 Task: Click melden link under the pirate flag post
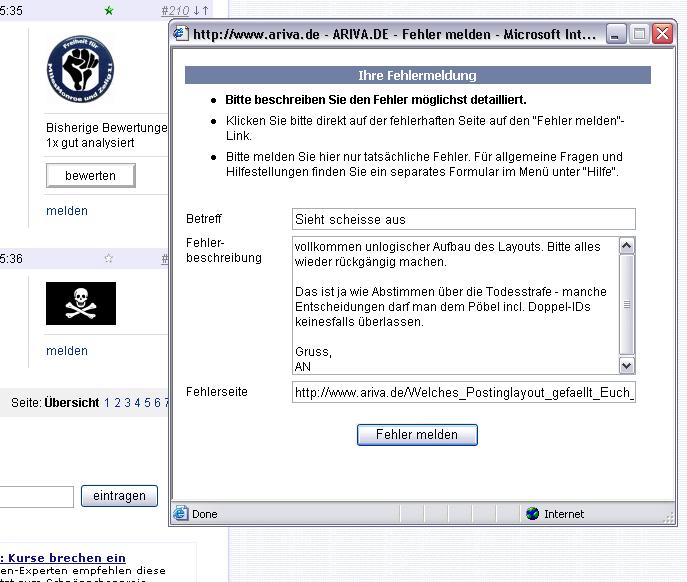point(67,351)
